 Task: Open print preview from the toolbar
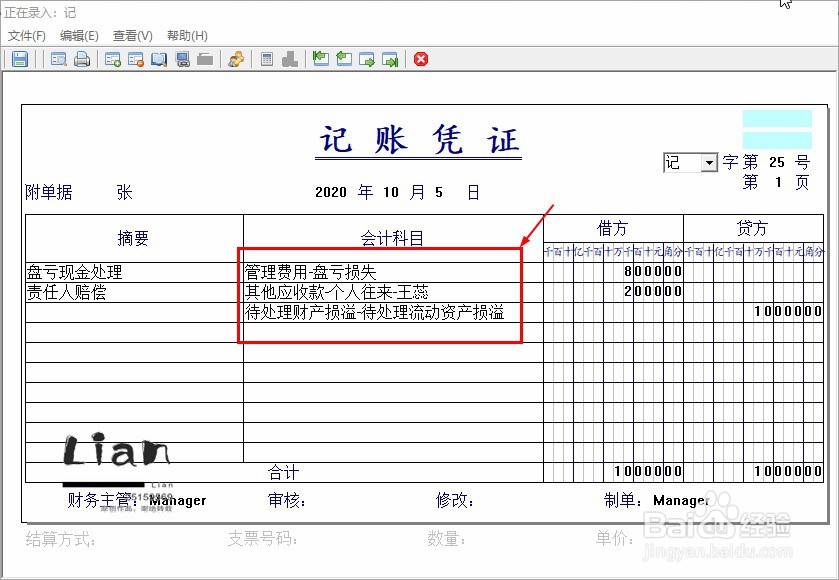(58, 59)
